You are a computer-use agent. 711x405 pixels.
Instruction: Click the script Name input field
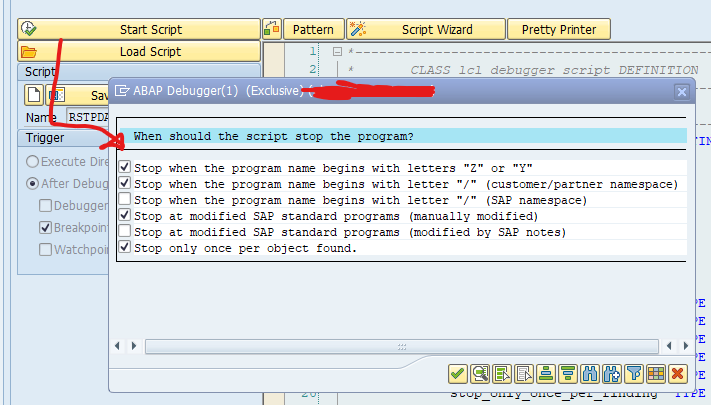point(88,117)
